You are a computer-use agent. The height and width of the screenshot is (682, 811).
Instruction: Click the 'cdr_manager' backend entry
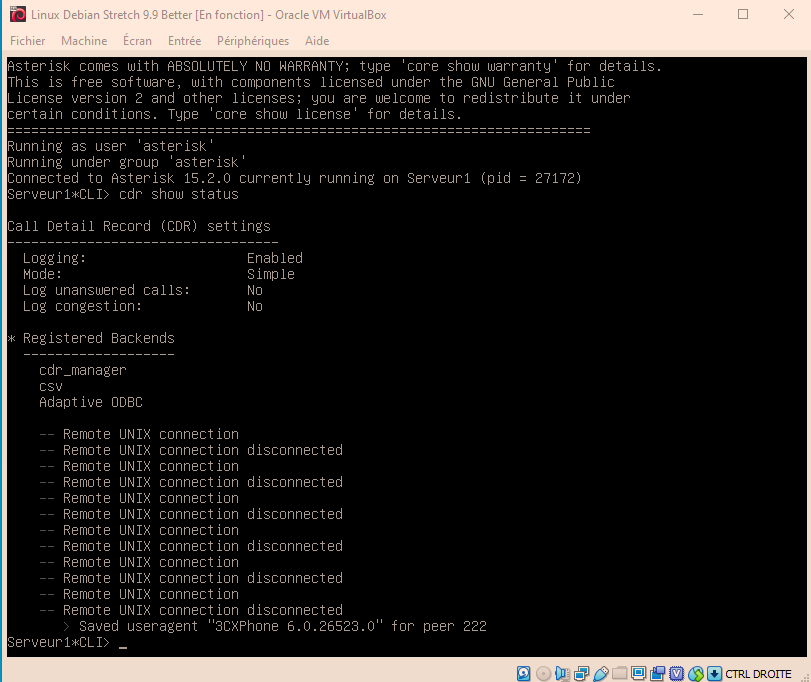tap(83, 370)
